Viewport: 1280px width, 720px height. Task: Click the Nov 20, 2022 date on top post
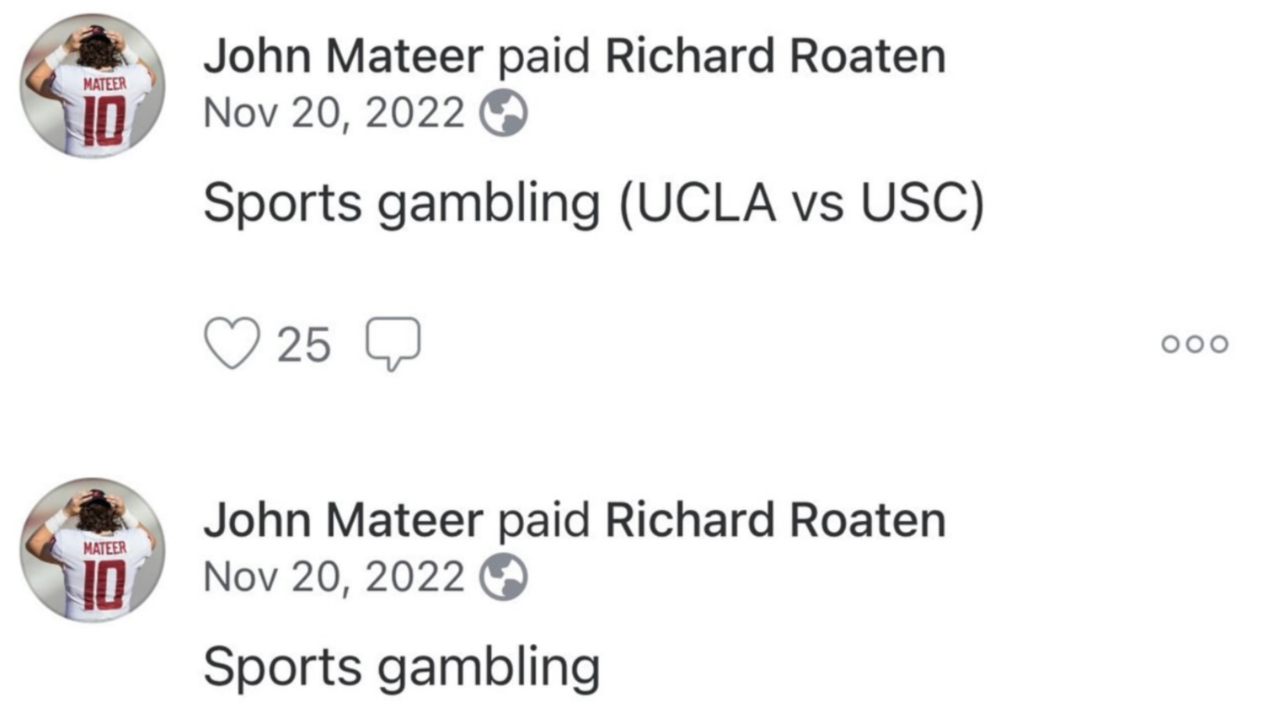334,115
